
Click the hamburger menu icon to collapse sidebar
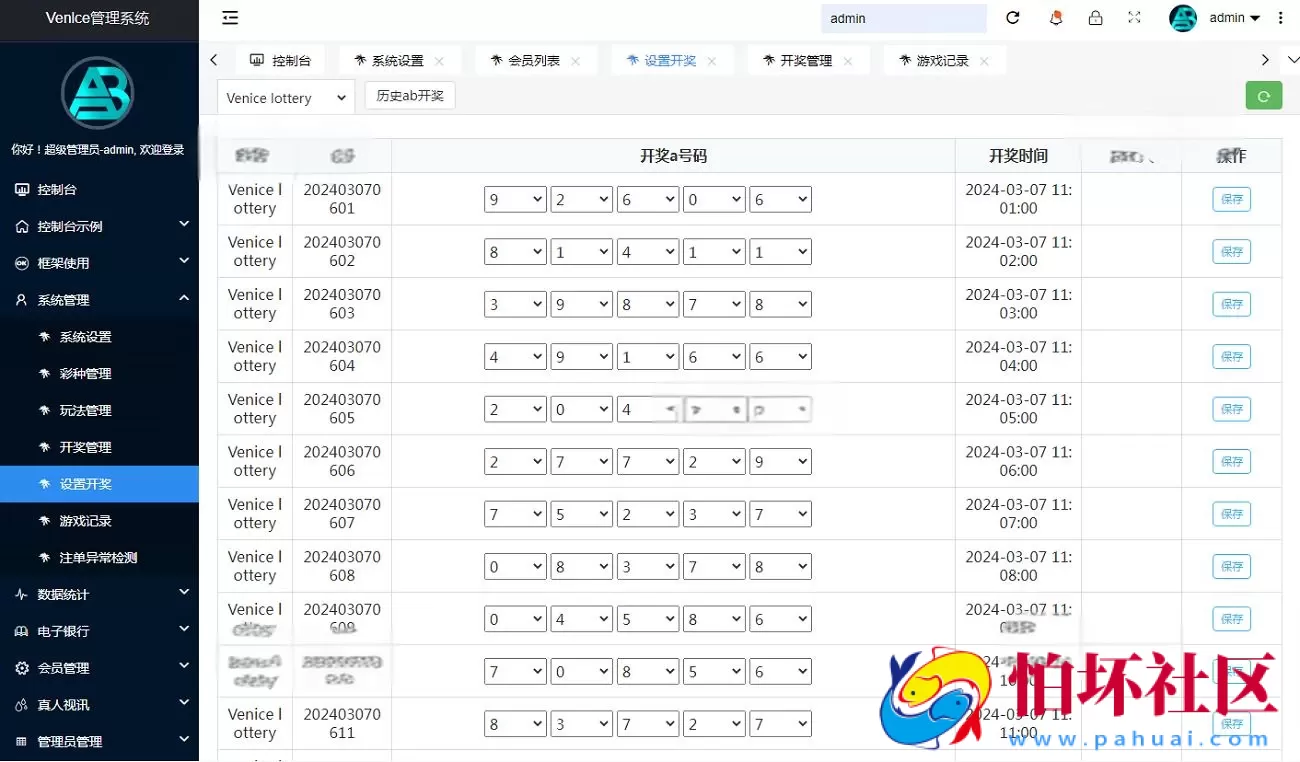[x=229, y=17]
